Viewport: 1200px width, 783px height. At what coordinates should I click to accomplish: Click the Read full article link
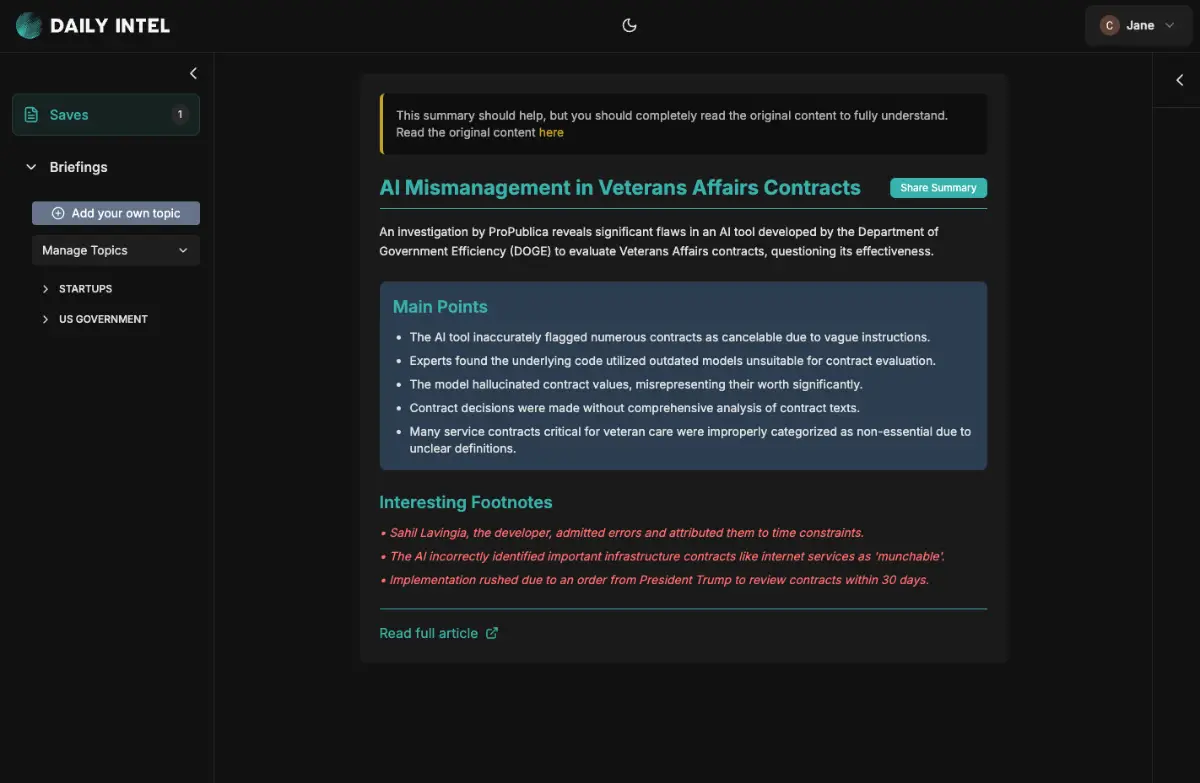tap(428, 633)
